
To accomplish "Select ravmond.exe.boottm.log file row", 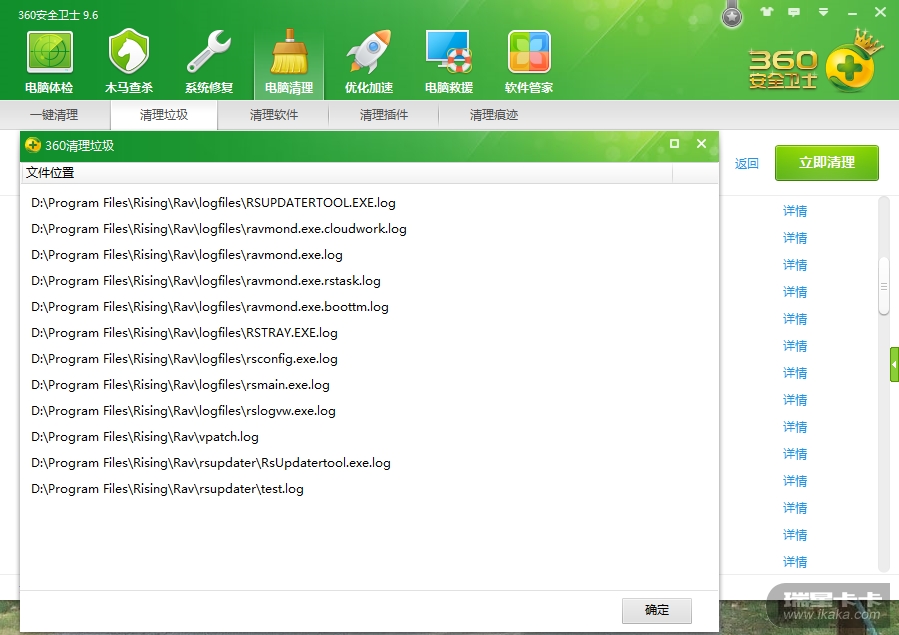I will coord(210,307).
